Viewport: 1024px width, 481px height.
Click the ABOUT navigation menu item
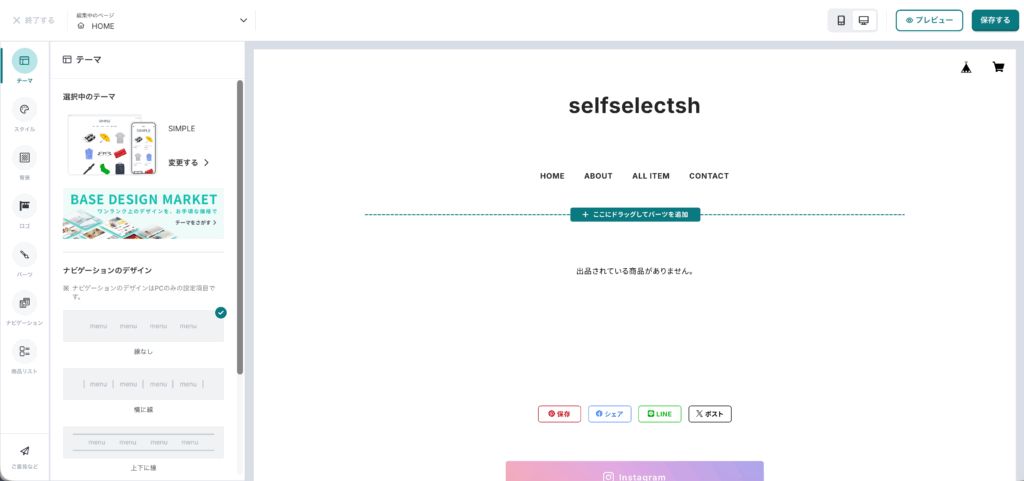[x=598, y=176]
